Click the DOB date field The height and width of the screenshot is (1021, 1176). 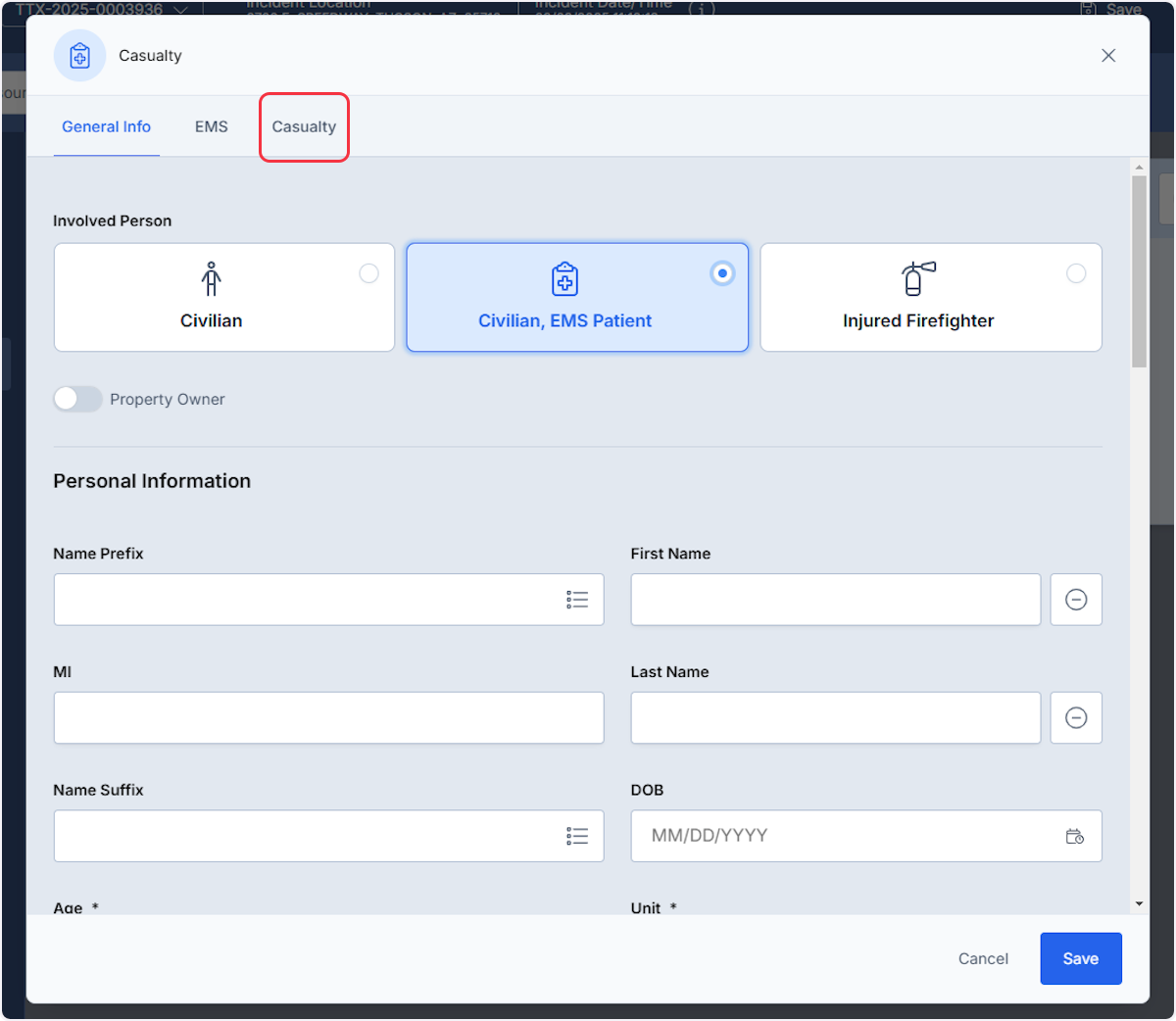click(x=866, y=836)
